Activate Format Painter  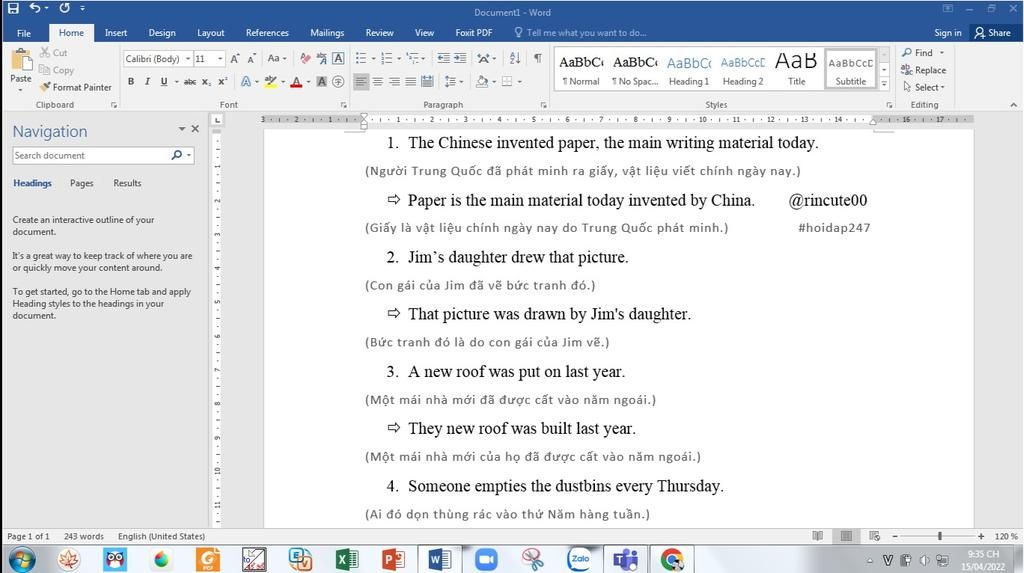click(x=75, y=87)
